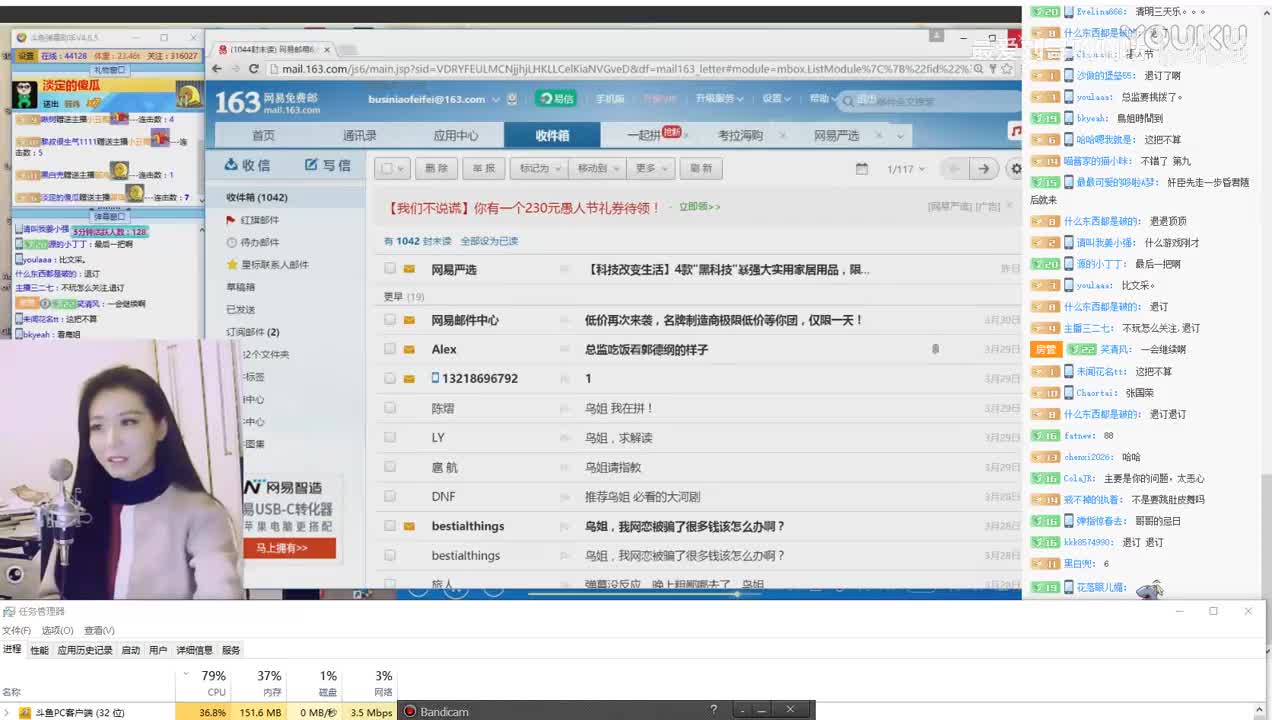Click unread envelope icon on 网易邮件中心 row
This screenshot has width=1272, height=720.
coord(409,320)
